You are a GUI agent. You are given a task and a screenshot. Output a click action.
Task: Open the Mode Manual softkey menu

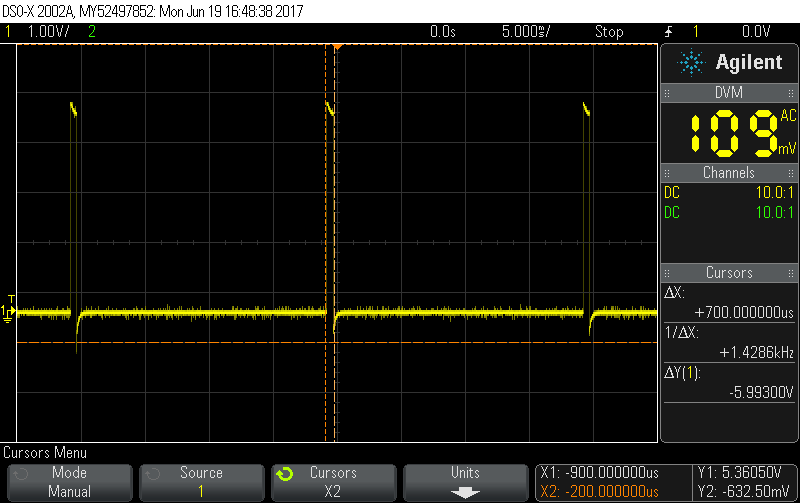point(69,482)
